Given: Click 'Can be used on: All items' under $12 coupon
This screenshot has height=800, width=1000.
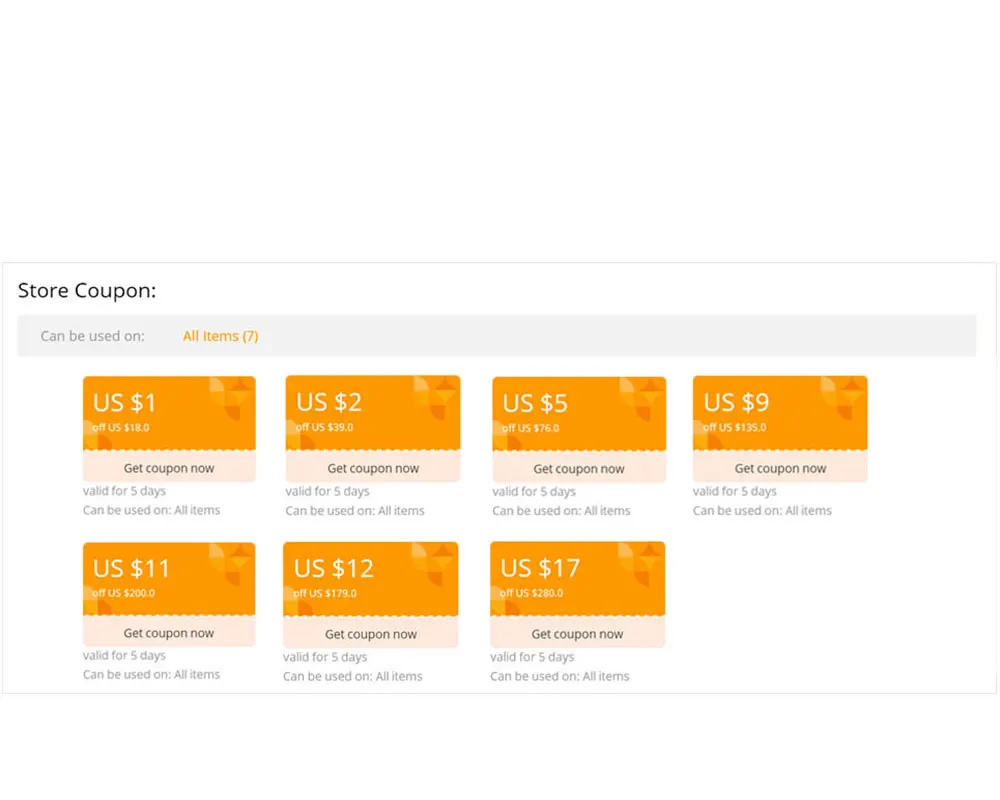Looking at the screenshot, I should tap(353, 676).
